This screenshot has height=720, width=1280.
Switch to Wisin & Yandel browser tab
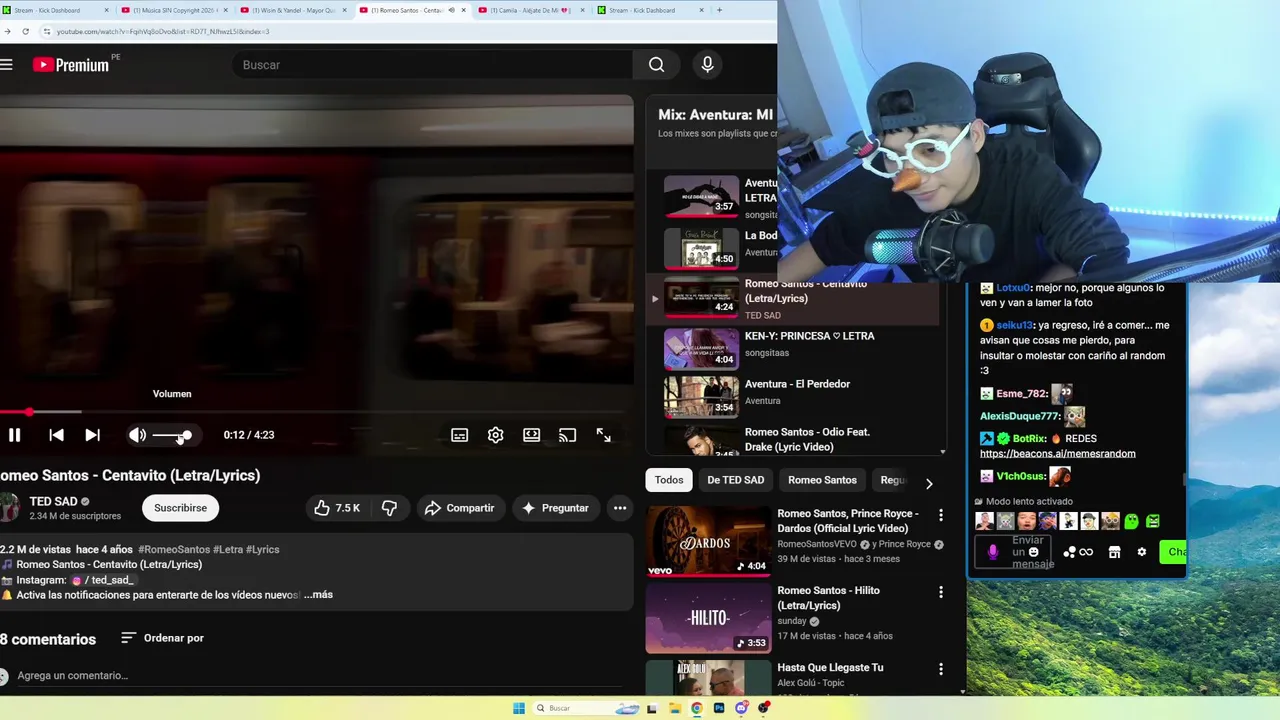coord(293,10)
